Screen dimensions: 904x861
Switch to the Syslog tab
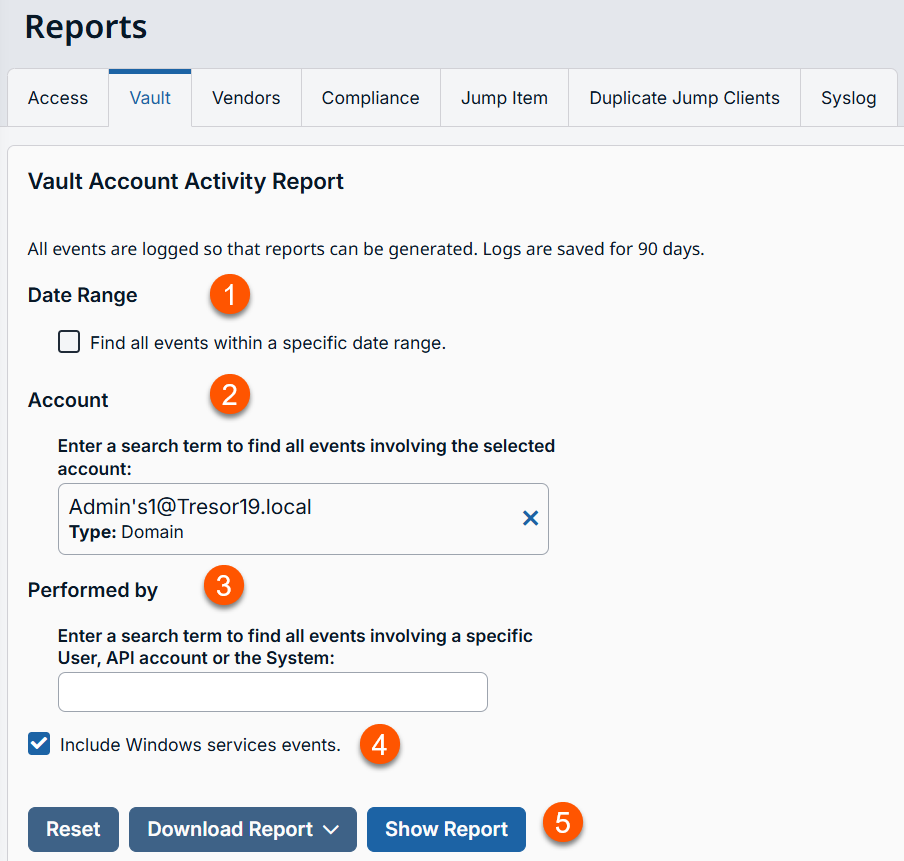(849, 98)
